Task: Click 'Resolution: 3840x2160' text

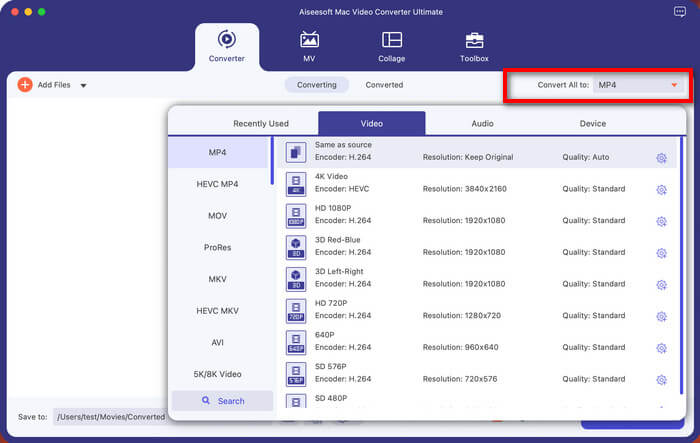Action: tap(464, 188)
